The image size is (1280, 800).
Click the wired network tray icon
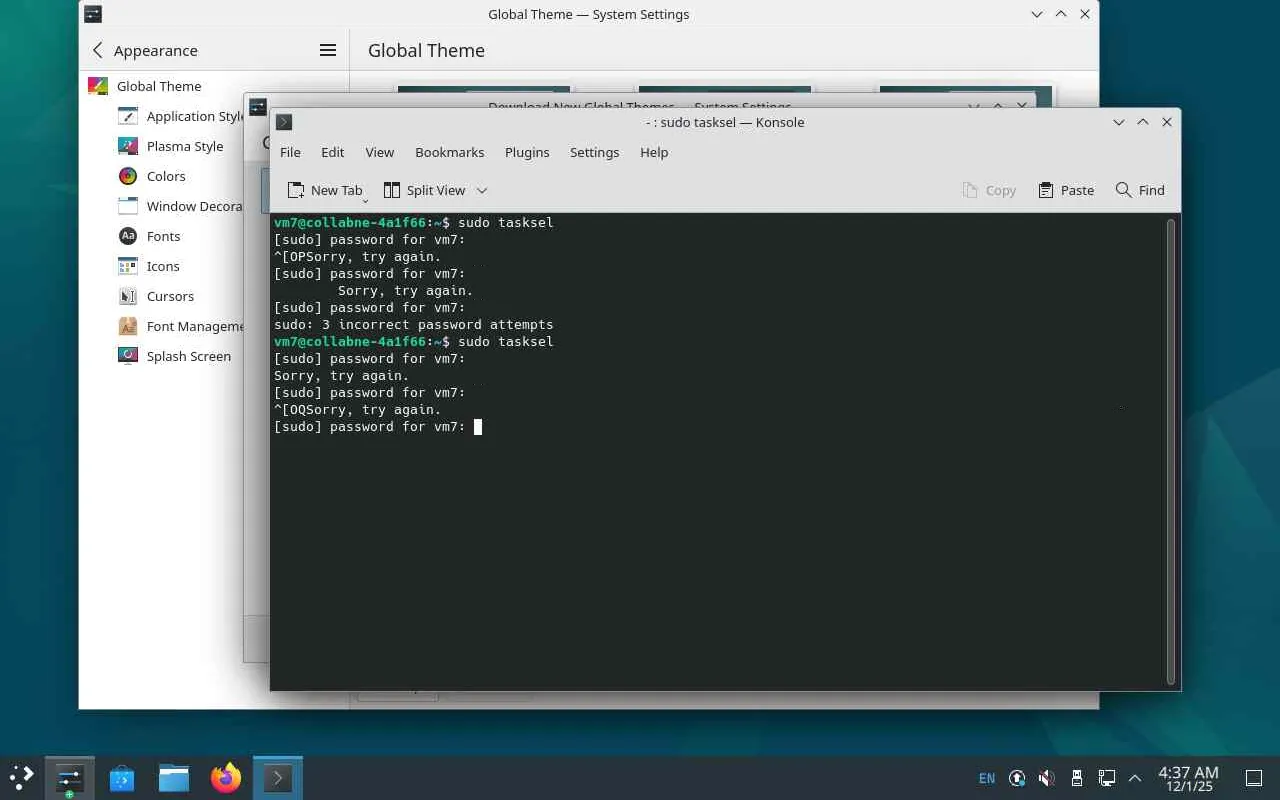(x=1106, y=778)
